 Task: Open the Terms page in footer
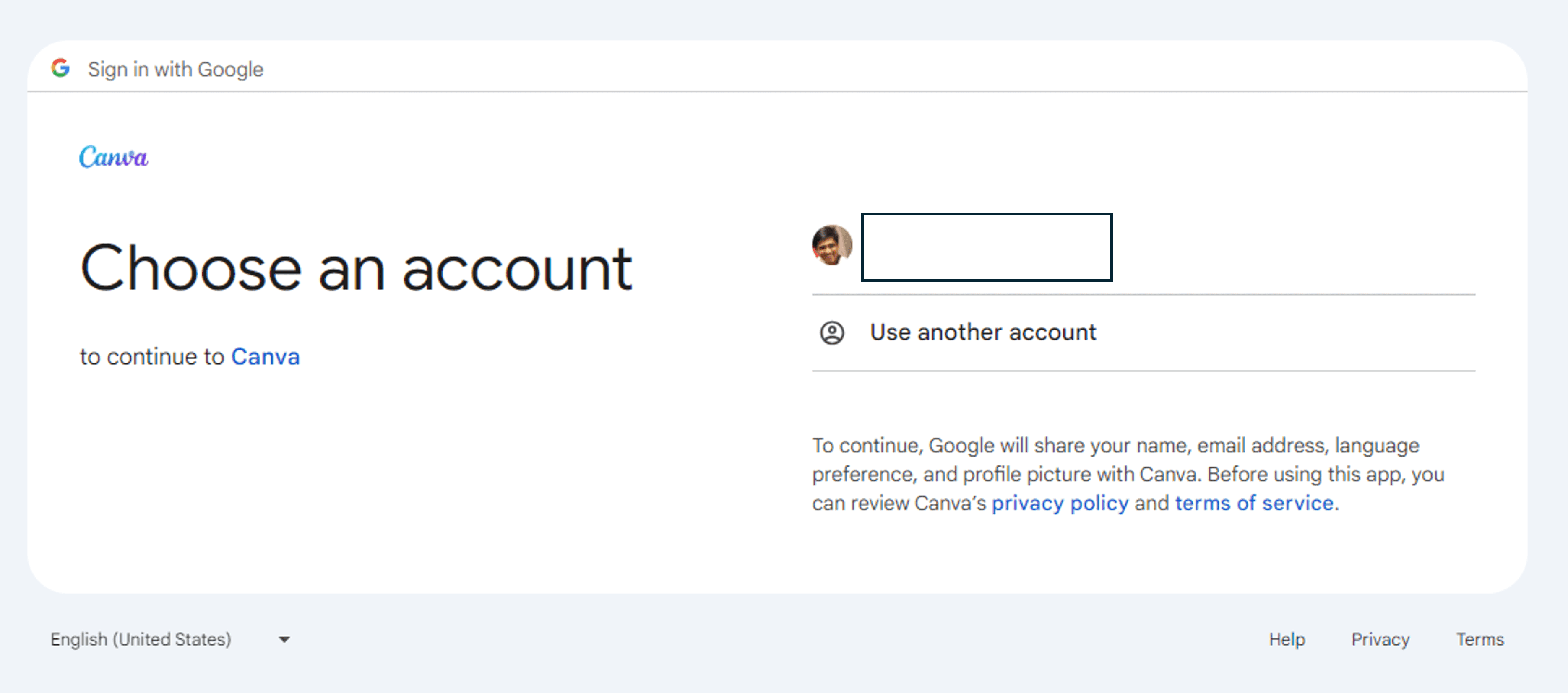coord(1480,639)
